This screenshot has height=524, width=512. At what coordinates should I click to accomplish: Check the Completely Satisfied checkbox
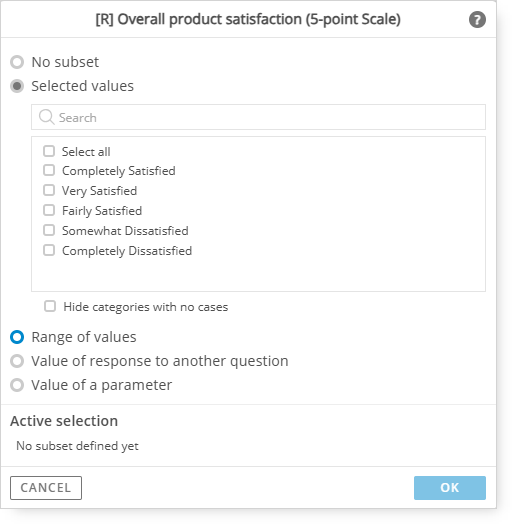click(x=49, y=170)
